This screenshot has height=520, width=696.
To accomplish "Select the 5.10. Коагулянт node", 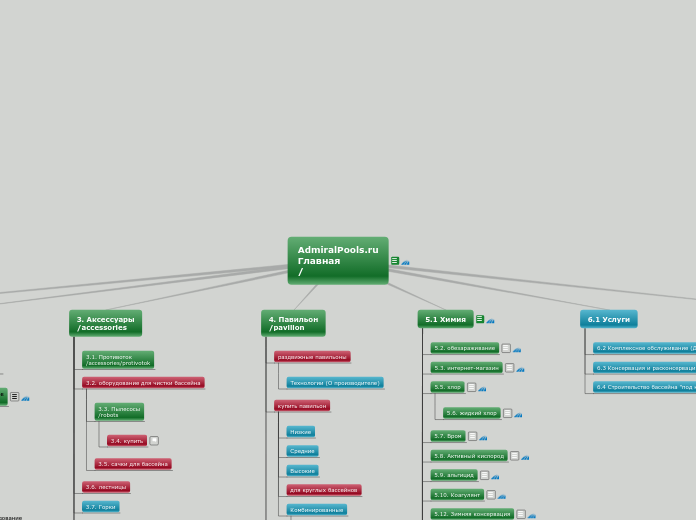I will [x=457, y=494].
